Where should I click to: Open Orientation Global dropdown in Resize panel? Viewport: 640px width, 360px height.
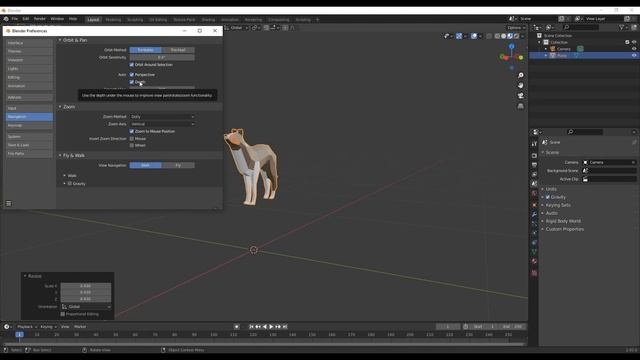86,307
